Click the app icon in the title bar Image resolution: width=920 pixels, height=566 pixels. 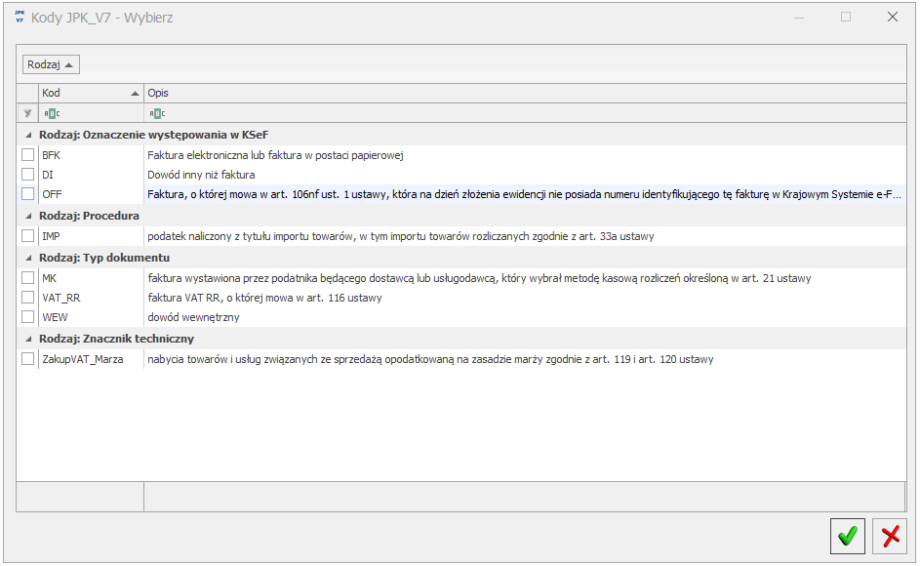point(18,17)
